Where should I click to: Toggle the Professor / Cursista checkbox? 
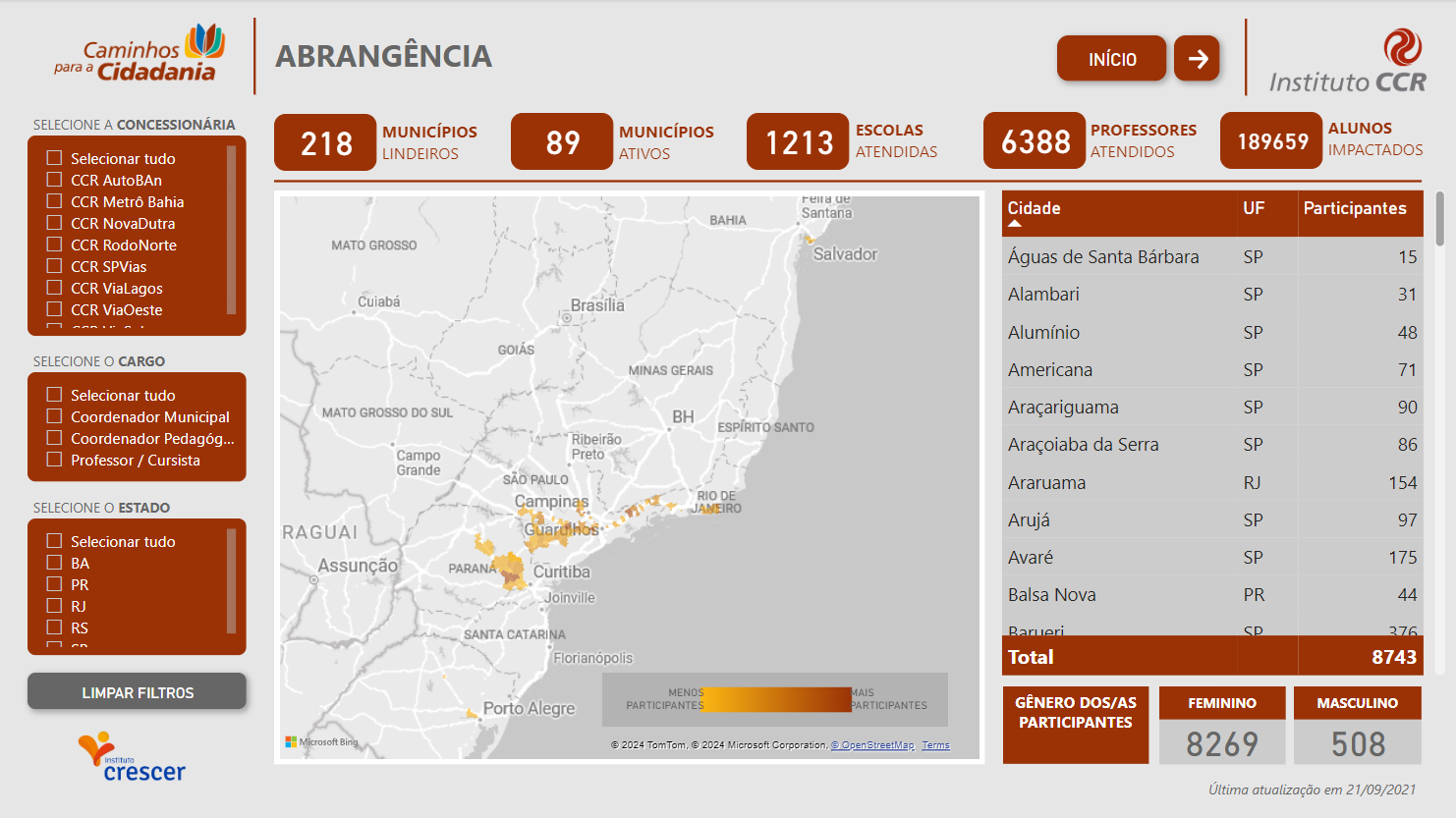(x=55, y=460)
